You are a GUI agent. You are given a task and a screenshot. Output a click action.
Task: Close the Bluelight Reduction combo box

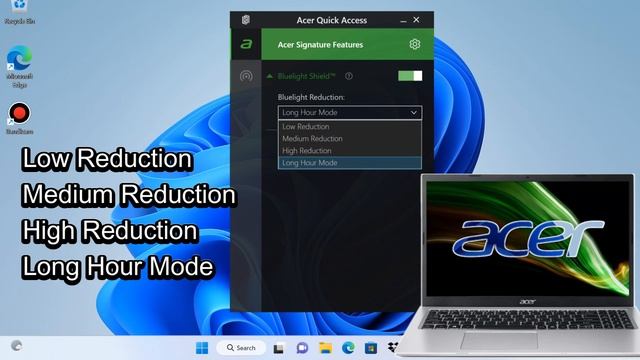(350, 112)
